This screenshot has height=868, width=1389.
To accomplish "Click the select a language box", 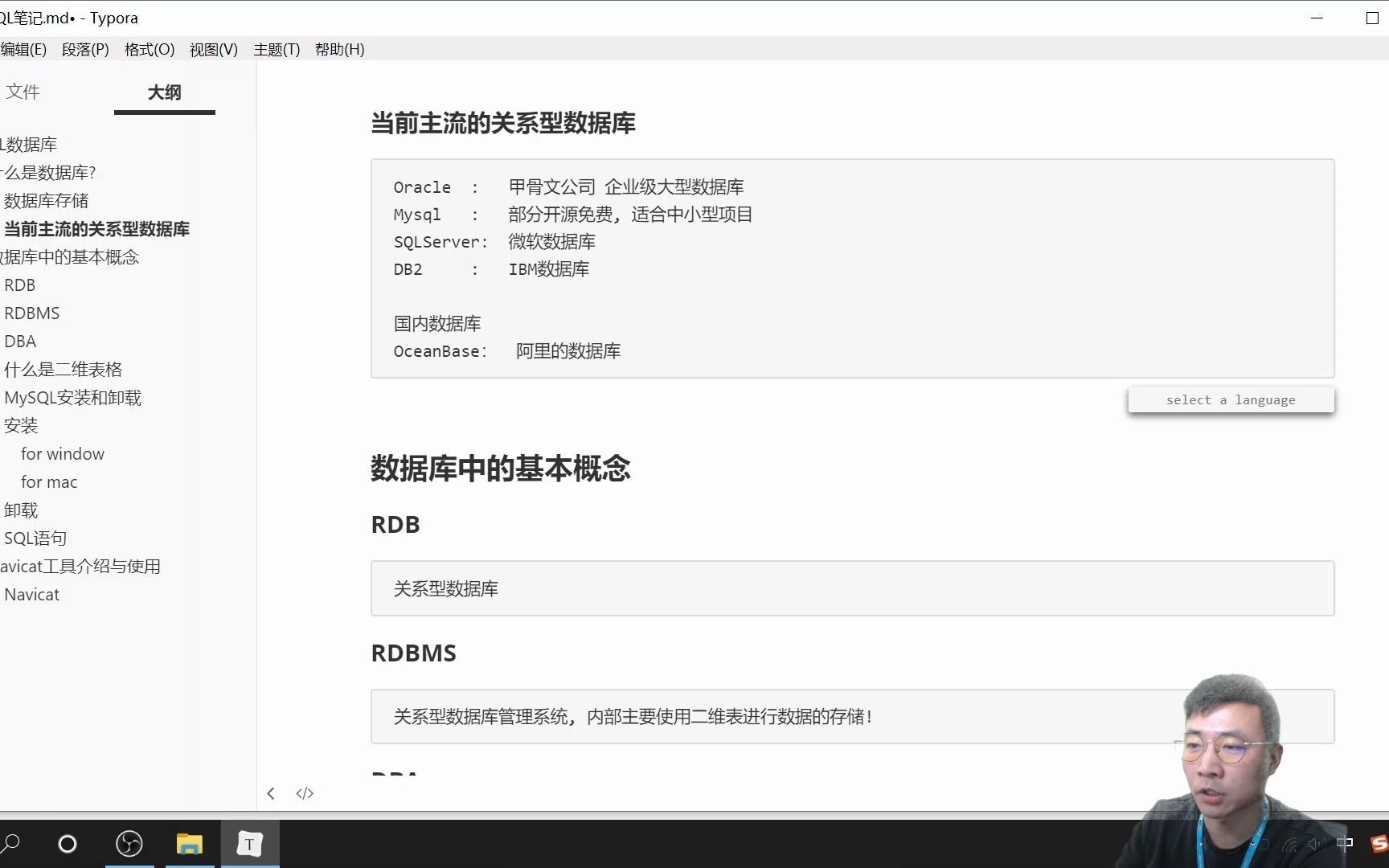I will click(x=1231, y=399).
